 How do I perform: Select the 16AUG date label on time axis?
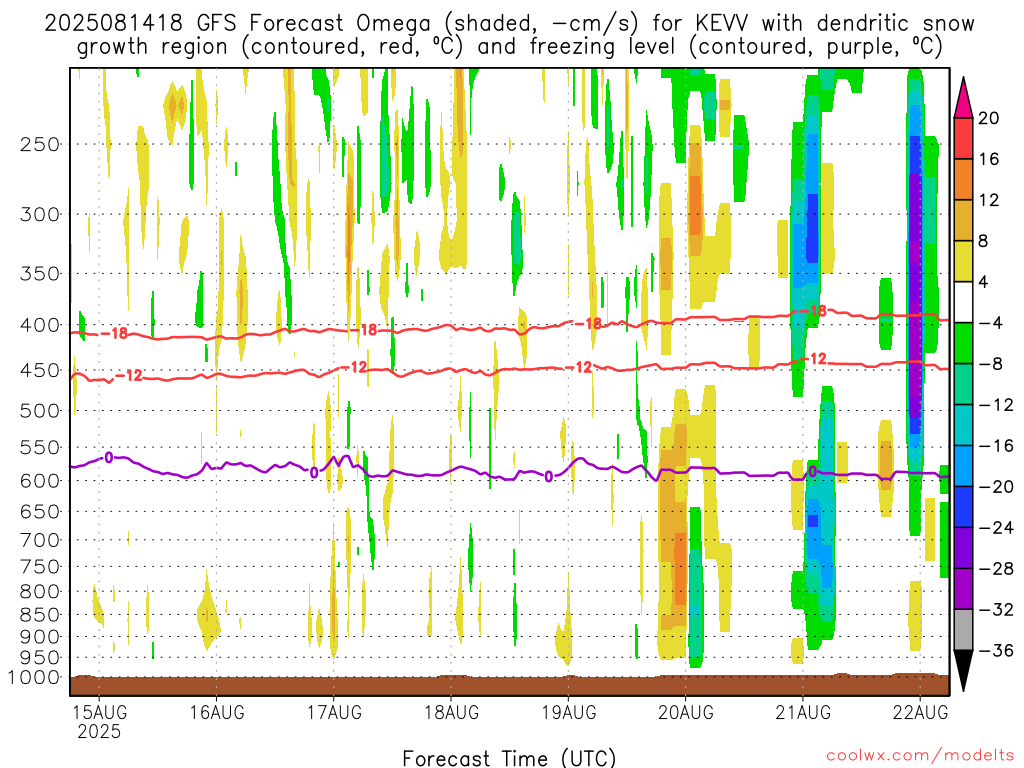(x=217, y=712)
